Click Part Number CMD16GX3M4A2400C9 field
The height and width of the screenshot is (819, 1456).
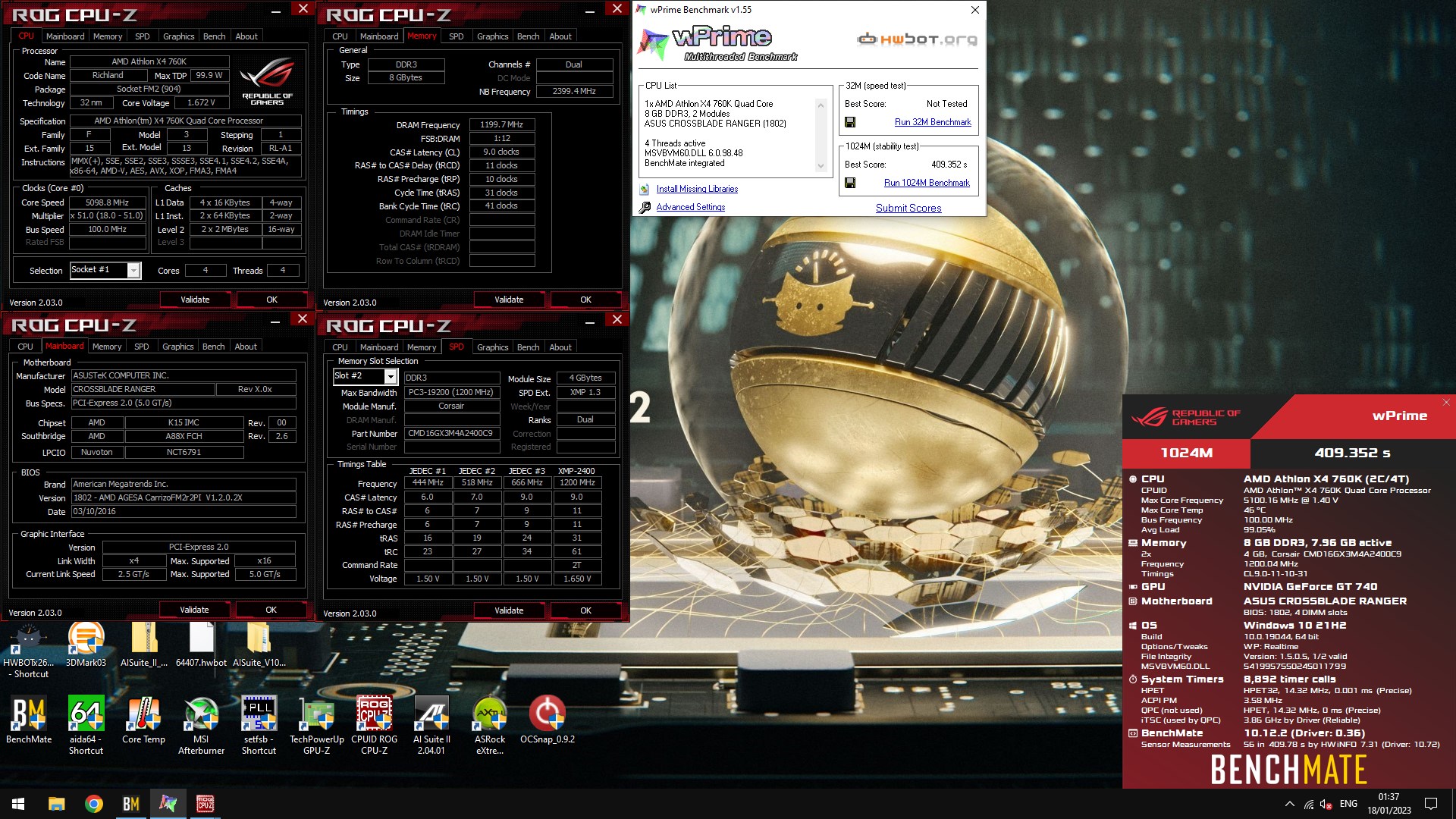[450, 434]
